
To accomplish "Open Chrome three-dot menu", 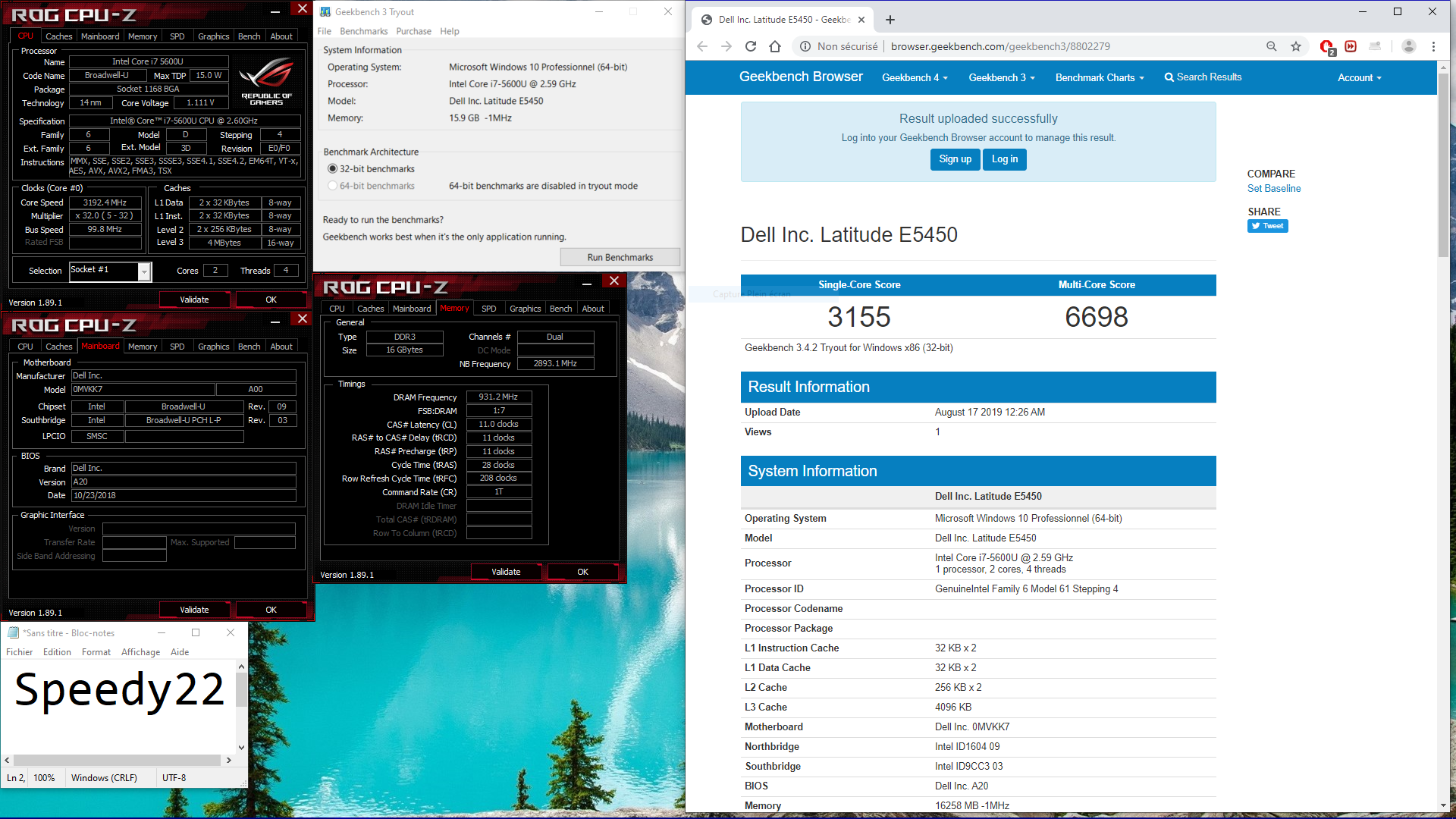I will (1433, 46).
